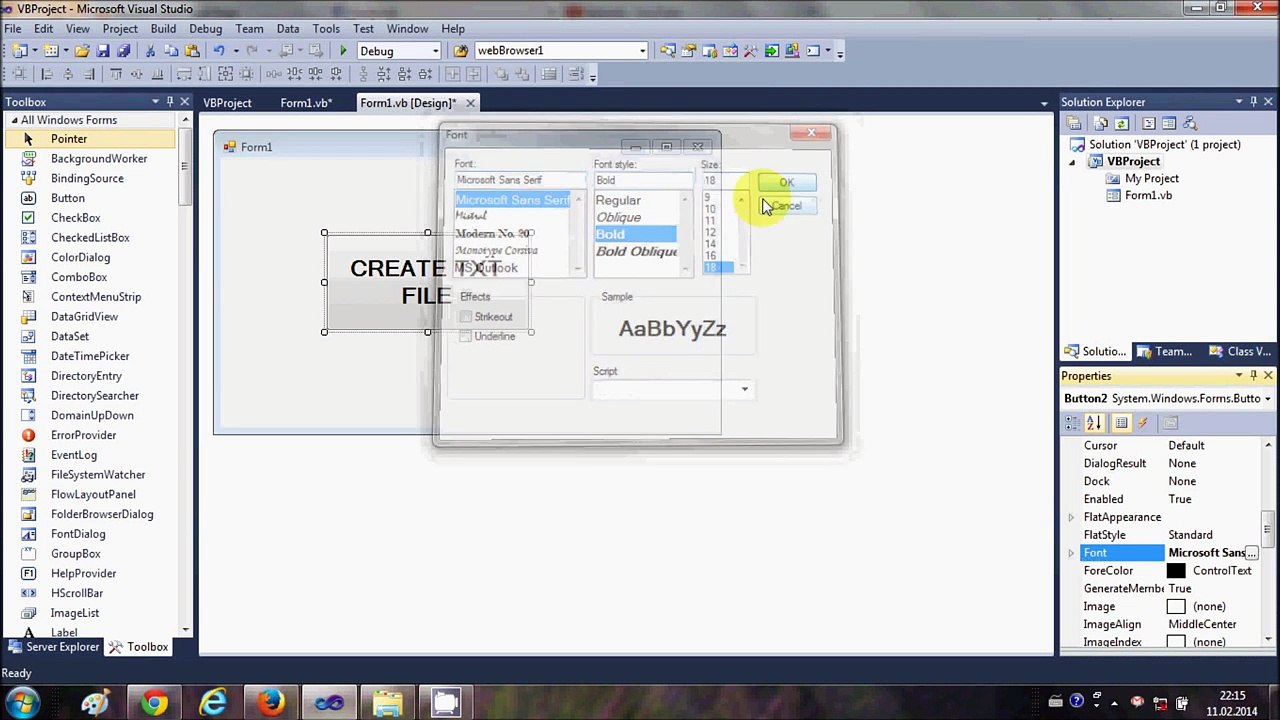Switch to the VBProject tab
Screen dimensions: 1280x720
tap(227, 103)
